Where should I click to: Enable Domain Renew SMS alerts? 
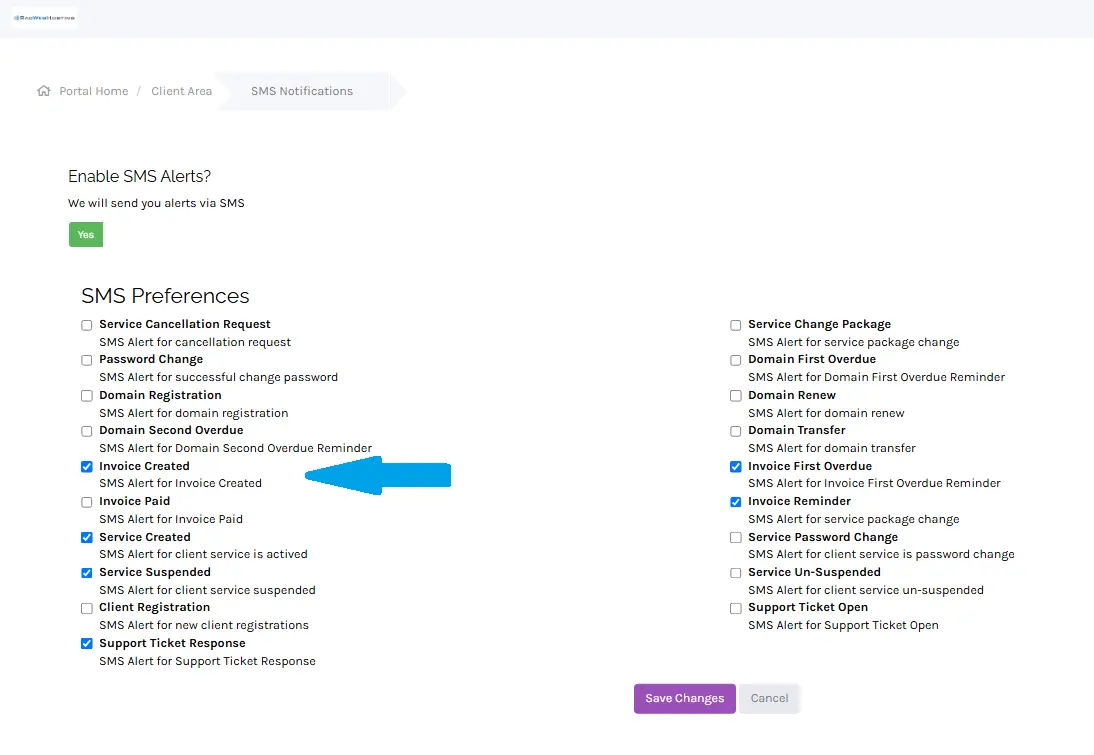735,395
